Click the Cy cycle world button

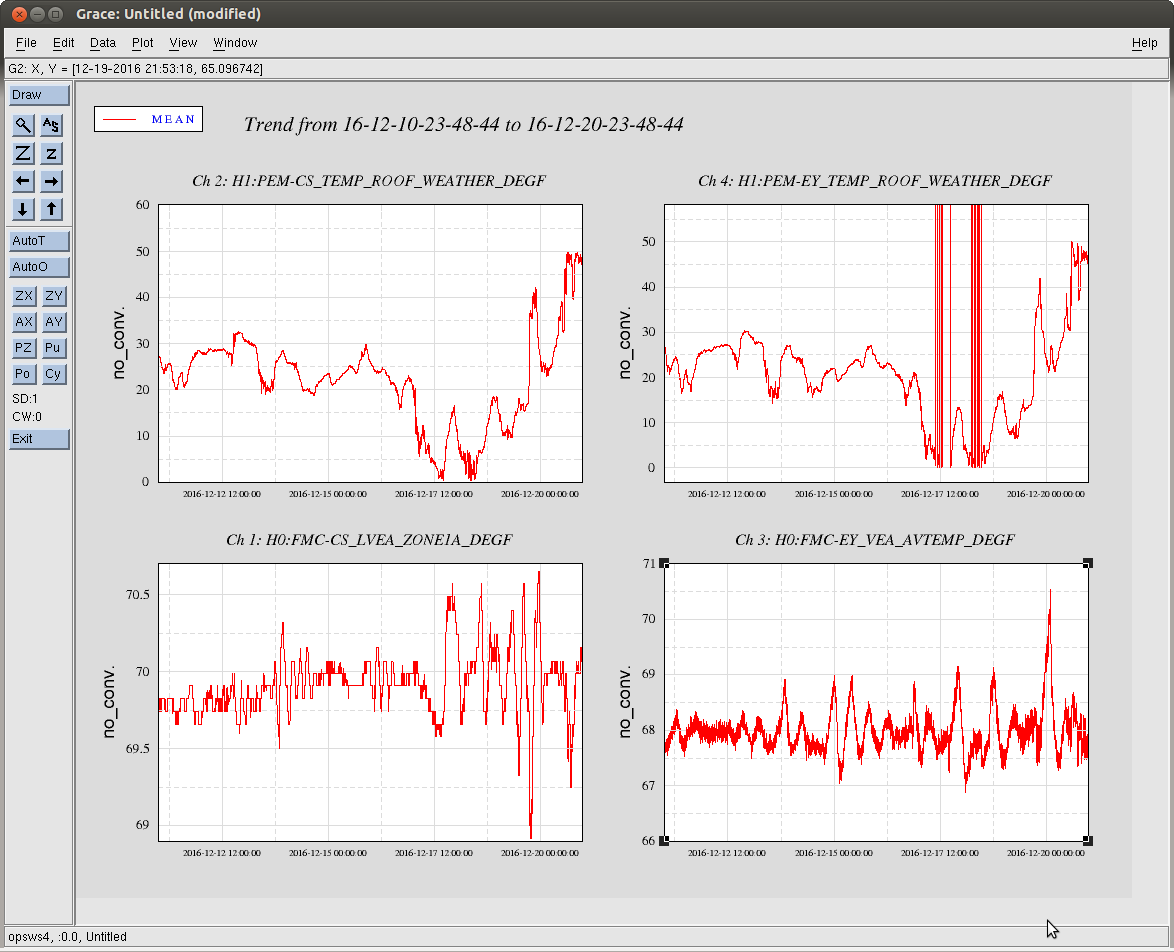click(x=53, y=374)
